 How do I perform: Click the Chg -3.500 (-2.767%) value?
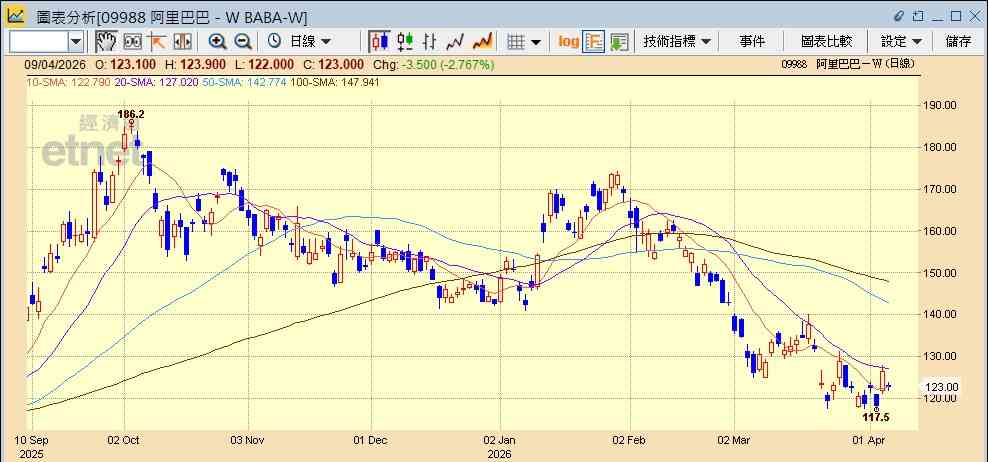click(x=434, y=64)
